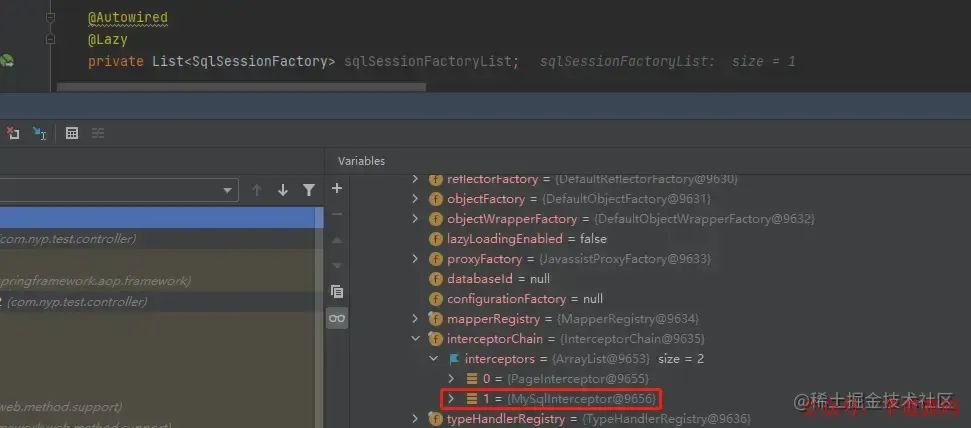Viewport: 971px width, 428px height.
Task: Click the {DefaultObjectFactory@9631} value
Action: pyautogui.click(x=627, y=199)
